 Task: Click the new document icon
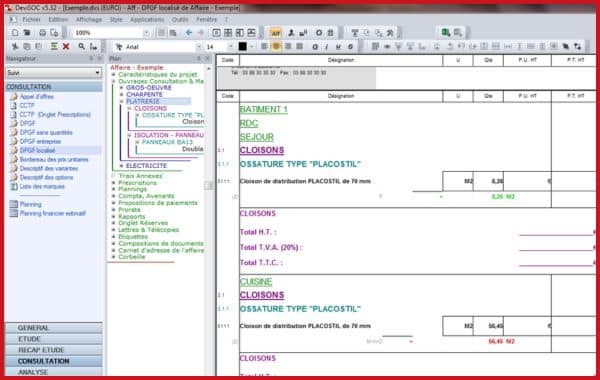pos(15,33)
